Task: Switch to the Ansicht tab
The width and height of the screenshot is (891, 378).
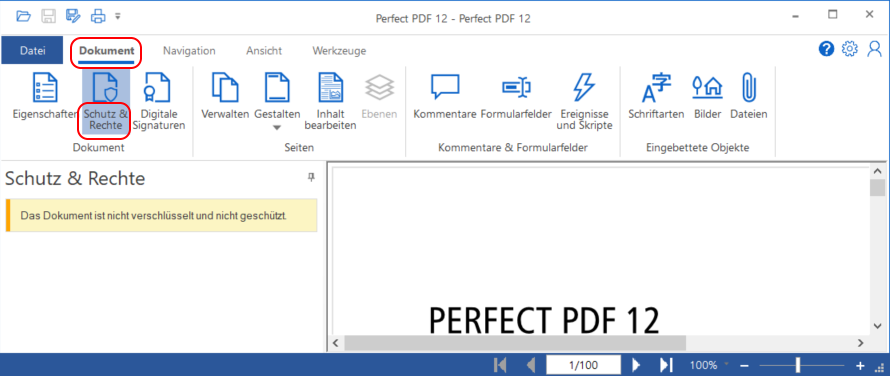Action: tap(264, 51)
